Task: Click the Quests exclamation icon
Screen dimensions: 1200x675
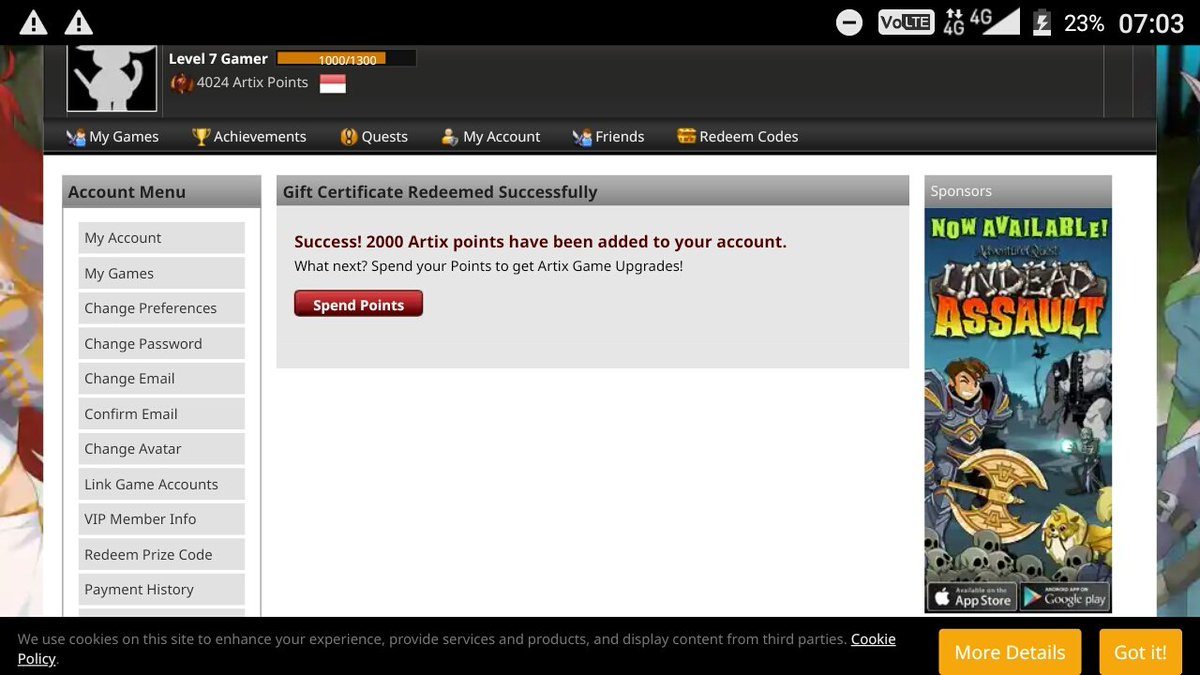Action: pos(349,137)
